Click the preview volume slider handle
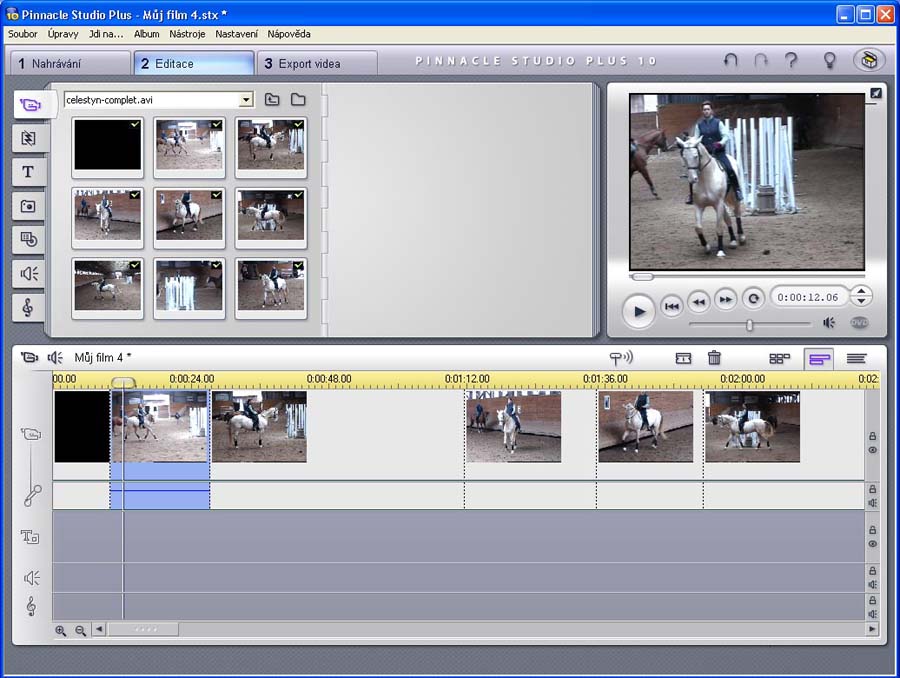900x678 pixels. [749, 324]
